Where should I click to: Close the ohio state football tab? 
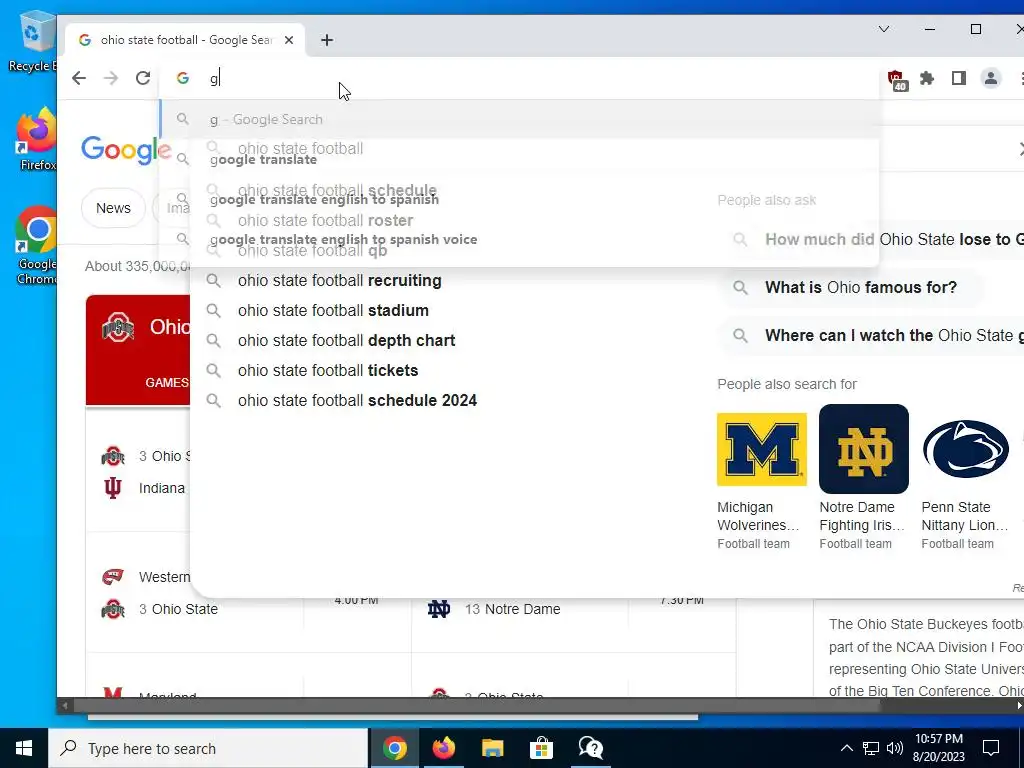289,40
